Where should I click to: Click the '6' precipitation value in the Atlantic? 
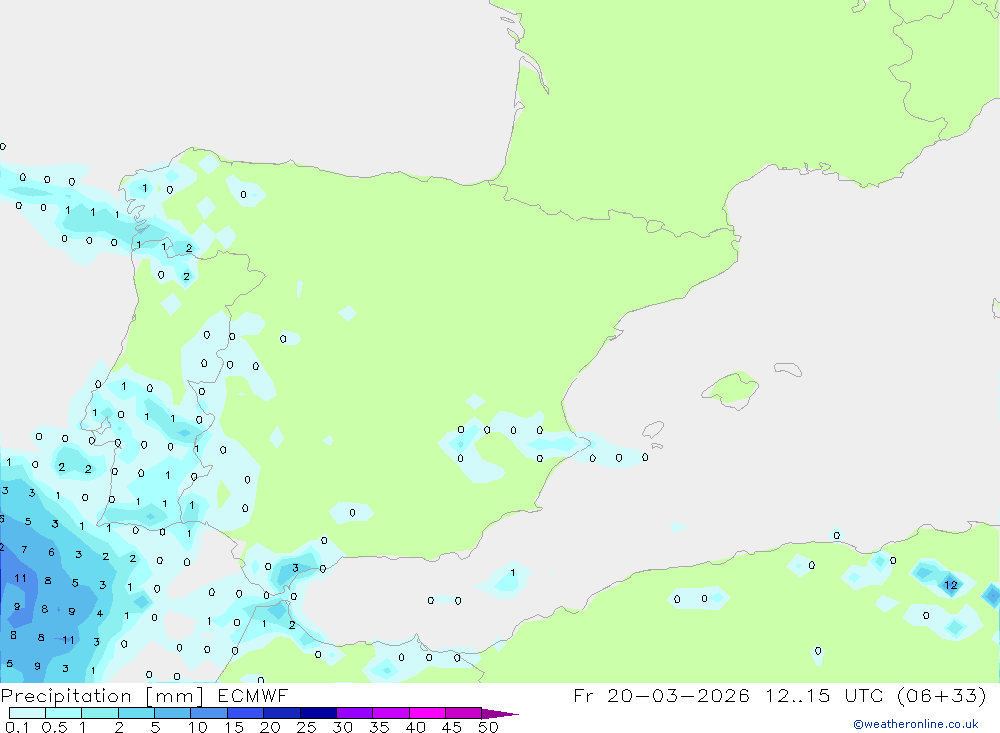point(52,552)
